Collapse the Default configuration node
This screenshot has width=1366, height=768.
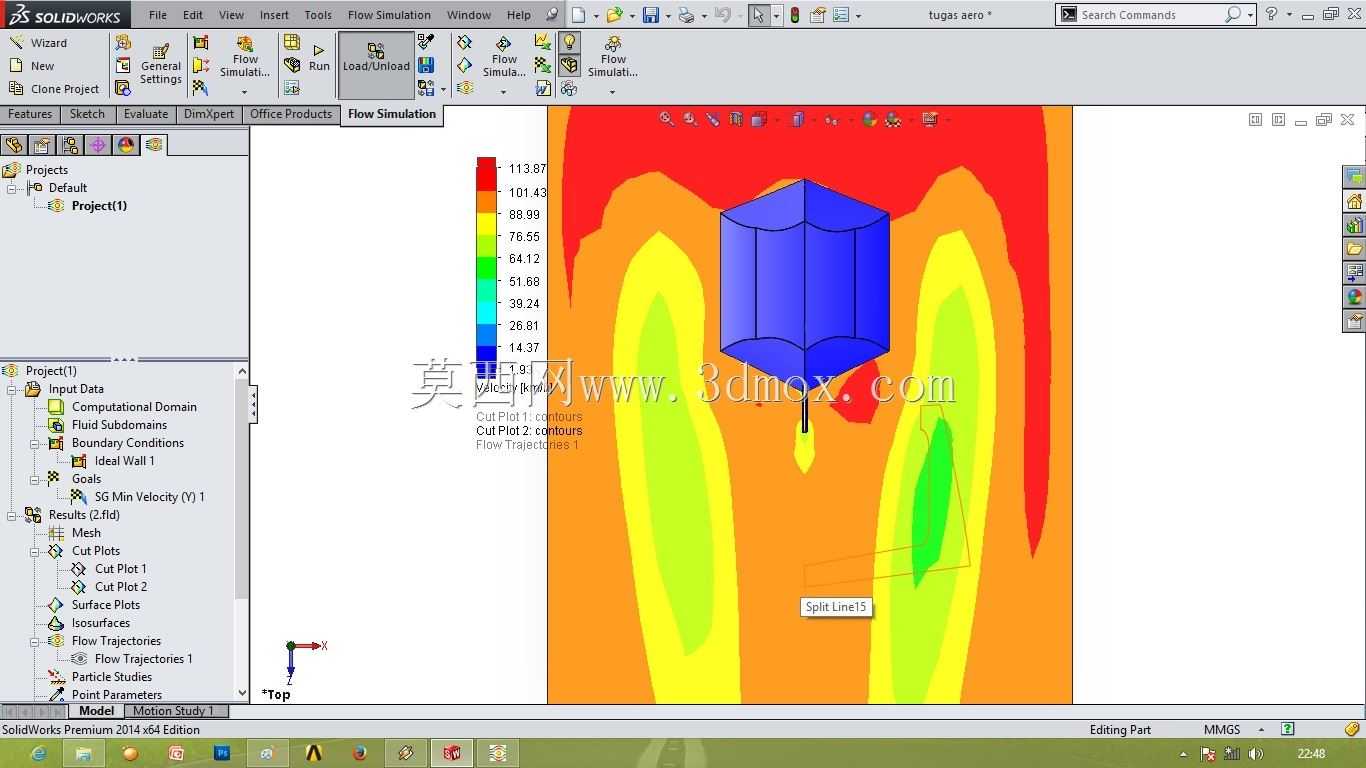coord(12,188)
